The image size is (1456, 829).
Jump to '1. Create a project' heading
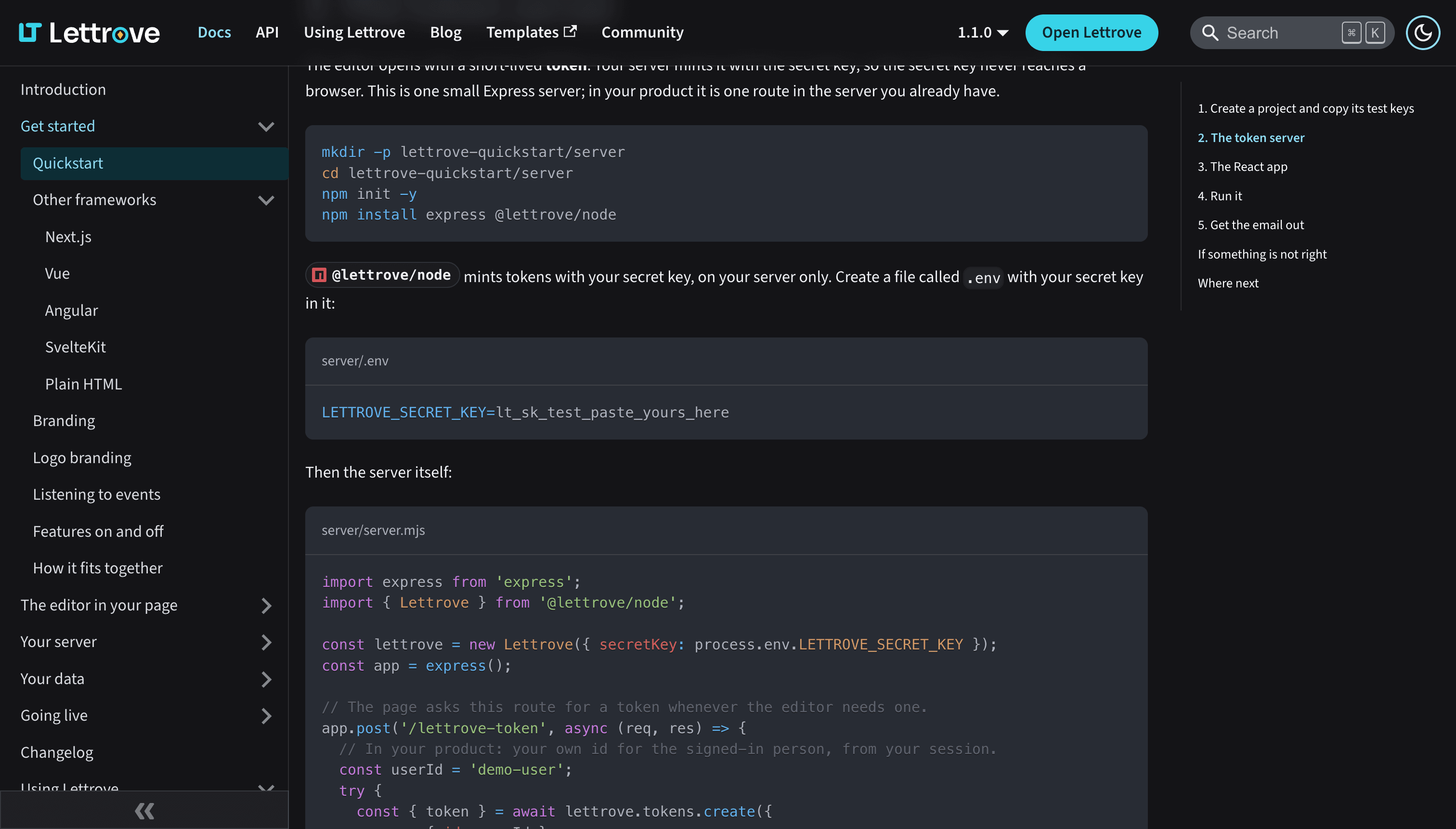point(1305,108)
